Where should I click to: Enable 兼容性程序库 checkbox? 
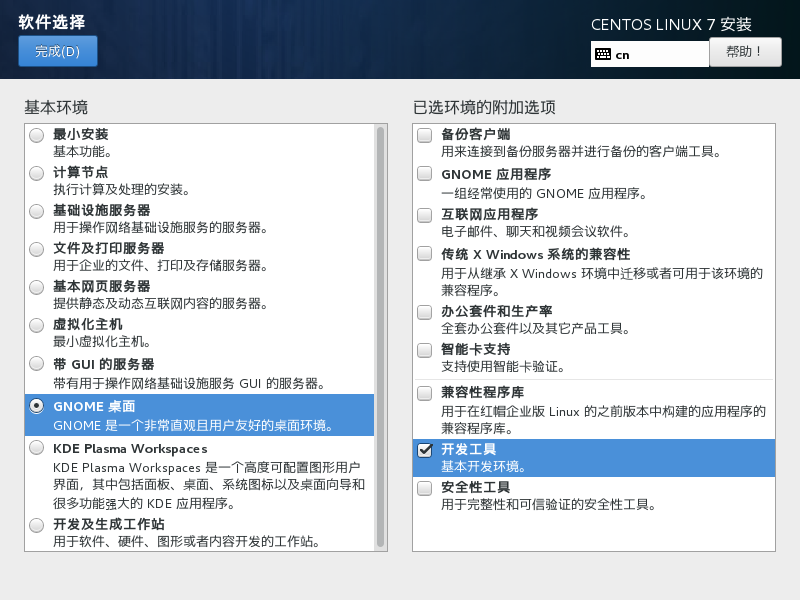pos(424,393)
